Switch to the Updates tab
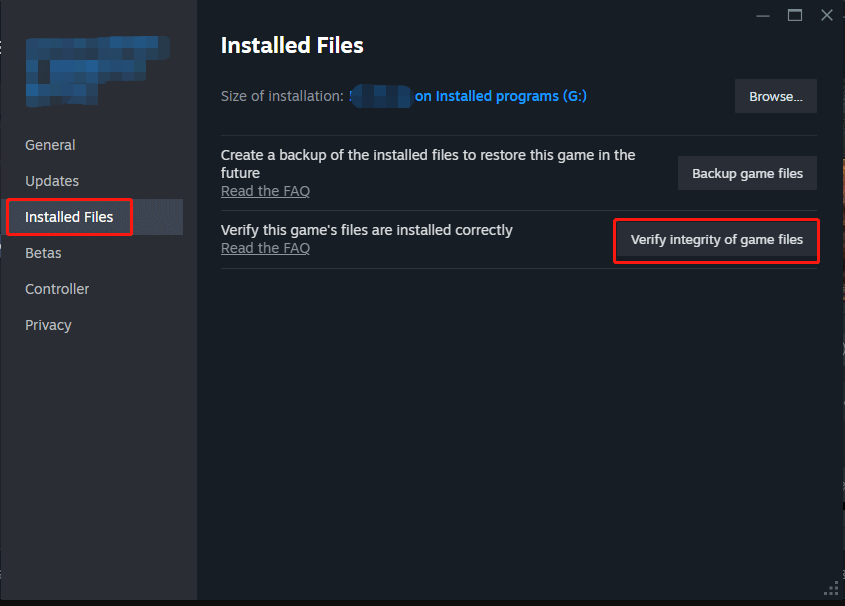The image size is (845, 606). point(52,180)
